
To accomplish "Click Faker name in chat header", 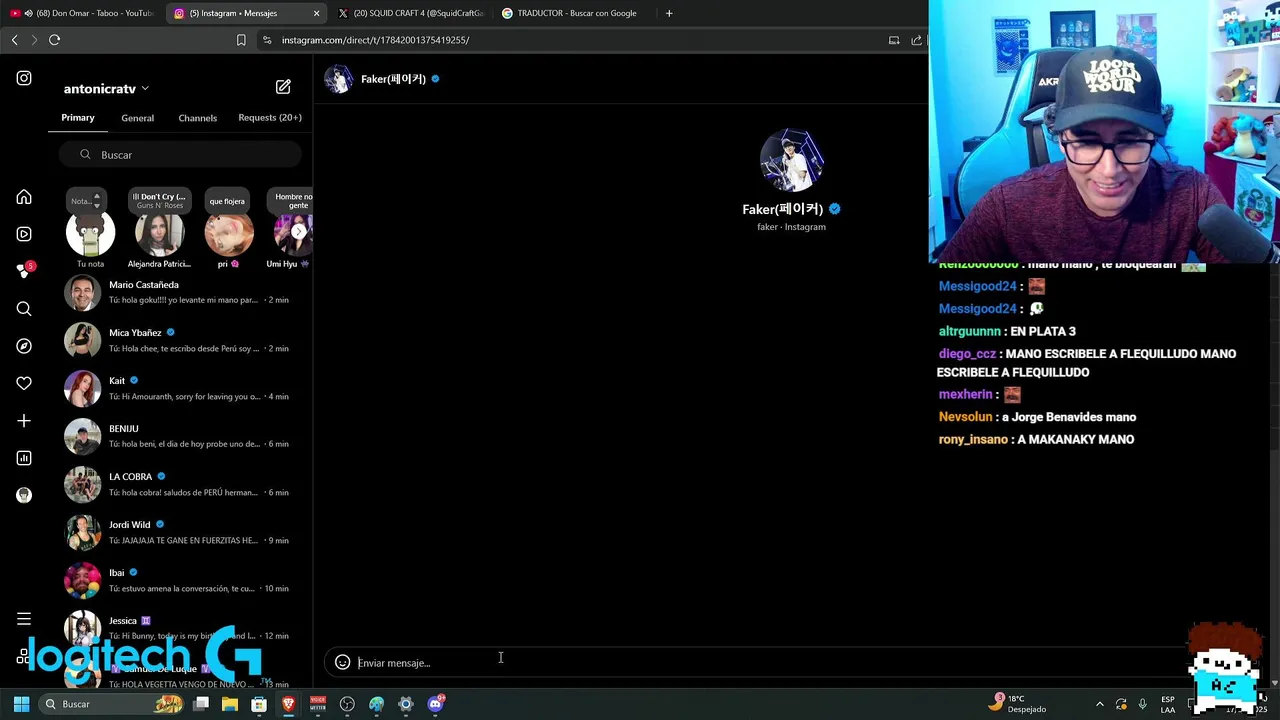I will [x=393, y=79].
